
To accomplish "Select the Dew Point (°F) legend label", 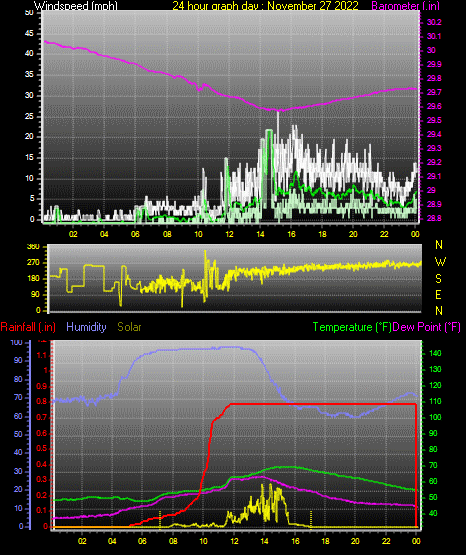I will 426,327.
